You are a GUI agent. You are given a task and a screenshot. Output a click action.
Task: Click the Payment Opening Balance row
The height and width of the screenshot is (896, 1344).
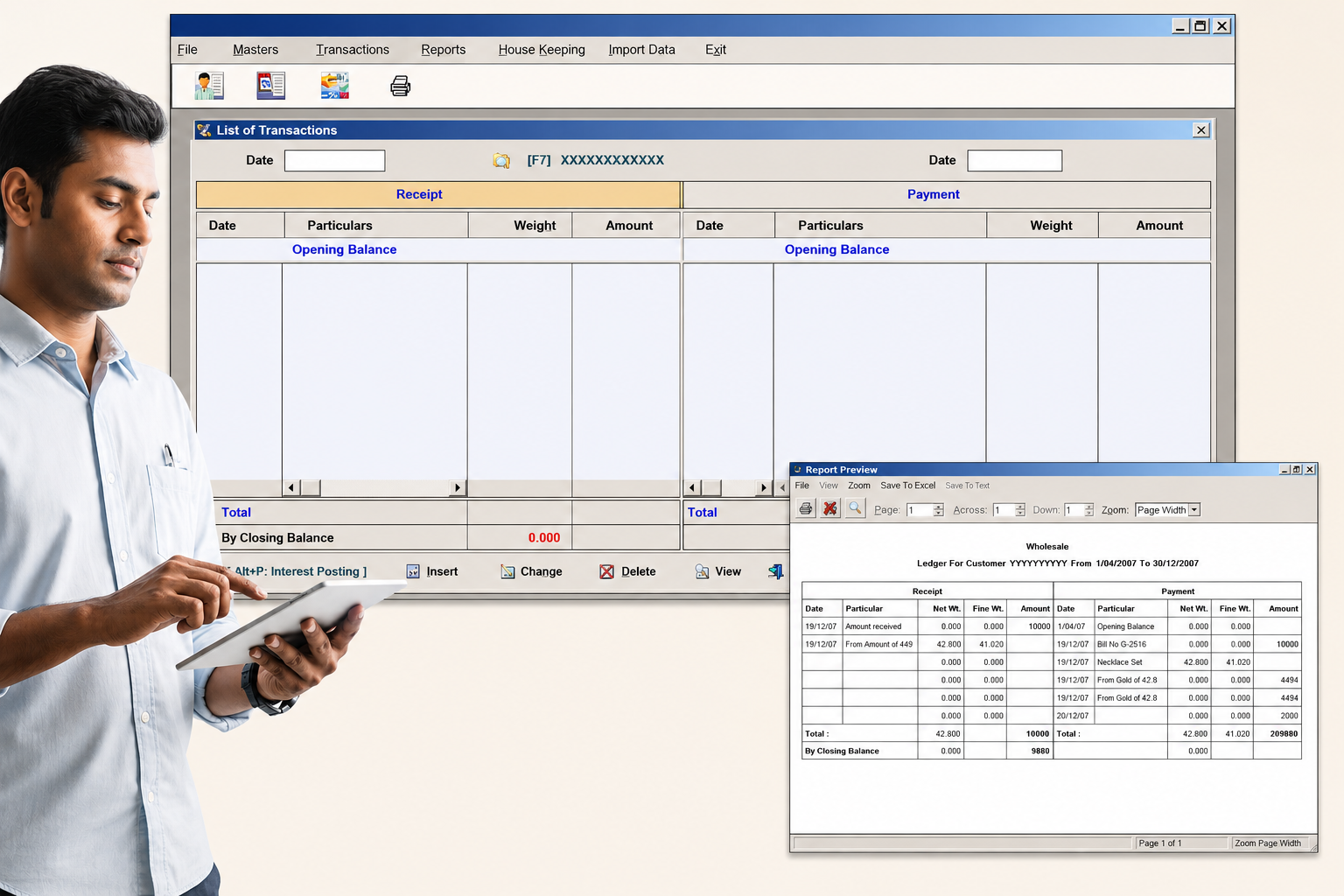[x=947, y=249]
